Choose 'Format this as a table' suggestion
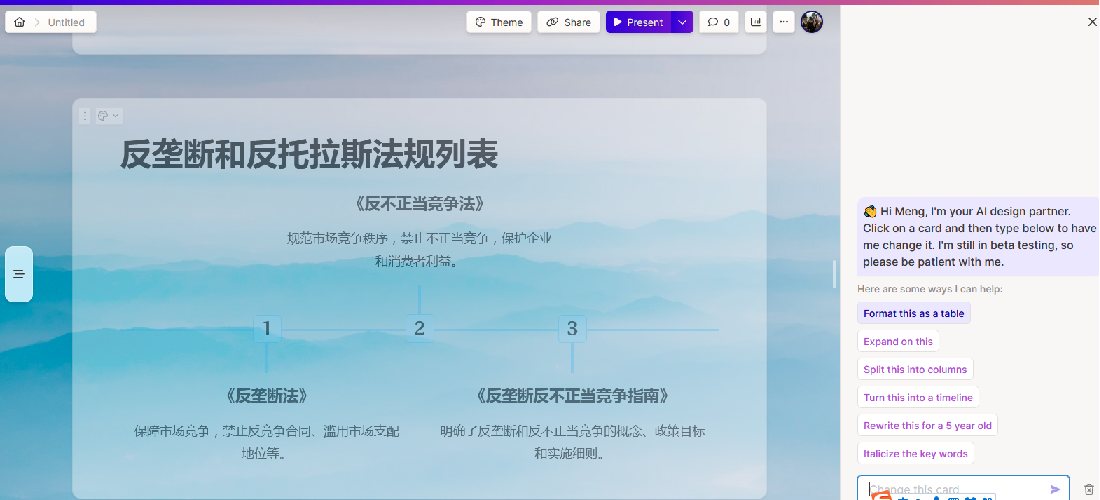 click(913, 313)
